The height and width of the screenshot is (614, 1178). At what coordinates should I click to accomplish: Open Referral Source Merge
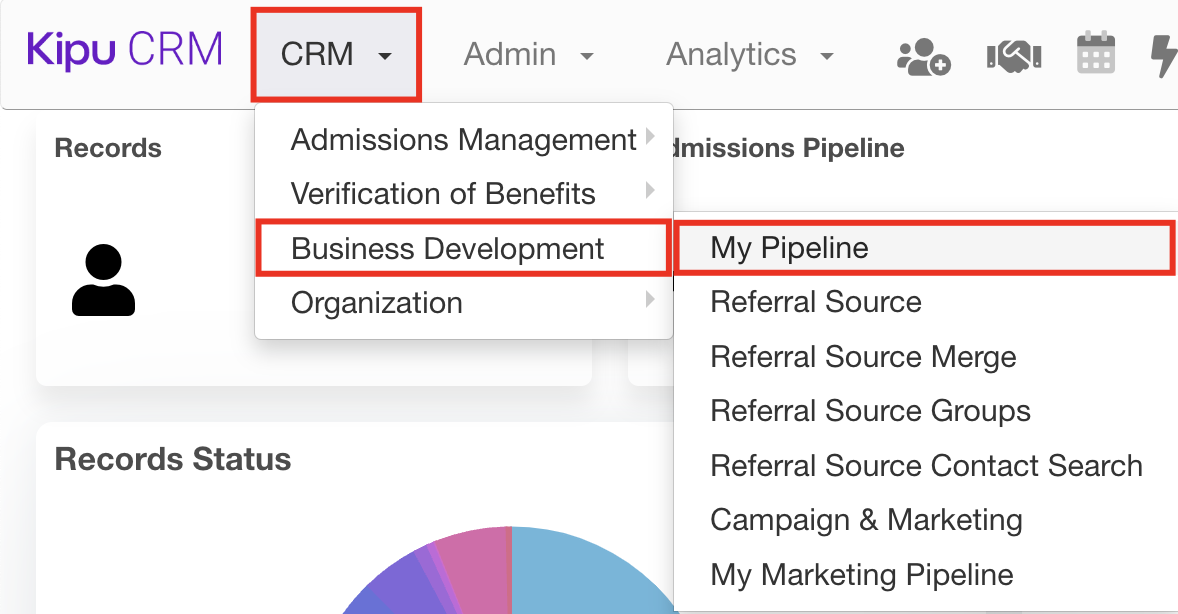(862, 356)
